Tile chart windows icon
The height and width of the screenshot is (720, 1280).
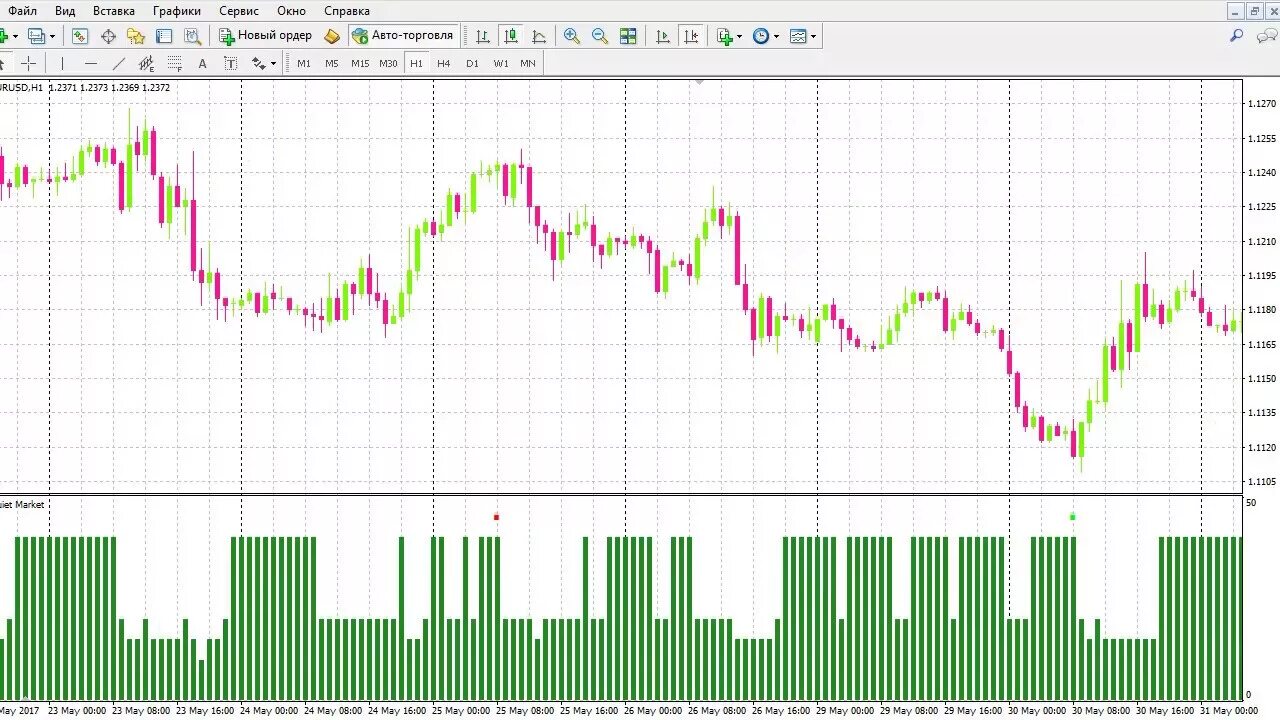coord(628,36)
